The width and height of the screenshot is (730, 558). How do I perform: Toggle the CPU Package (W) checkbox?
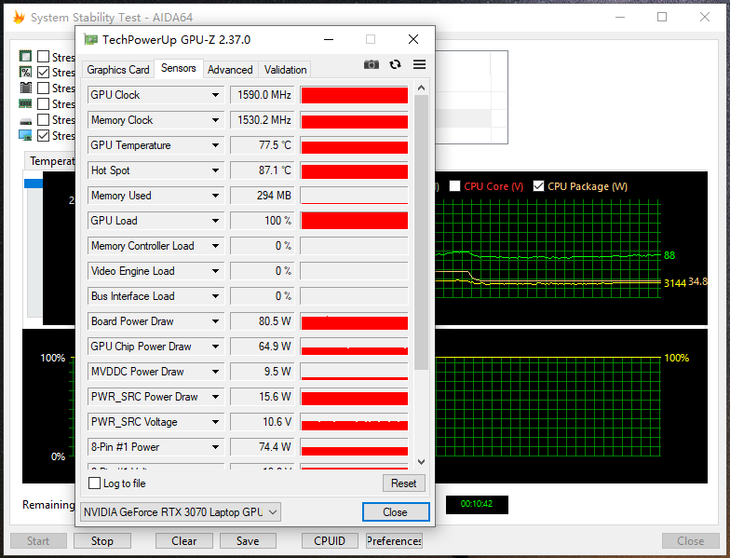pos(539,186)
